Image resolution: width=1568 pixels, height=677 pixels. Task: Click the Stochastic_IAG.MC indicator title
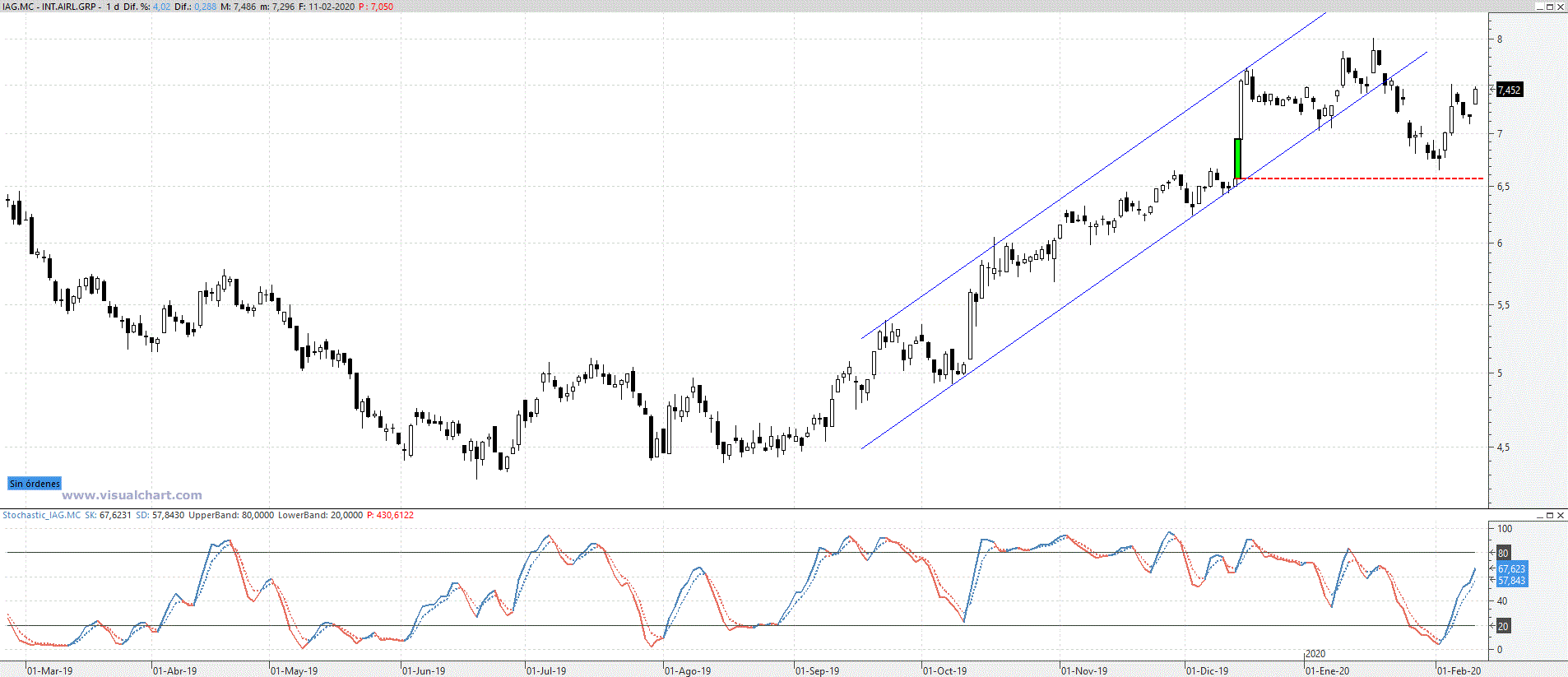point(42,516)
